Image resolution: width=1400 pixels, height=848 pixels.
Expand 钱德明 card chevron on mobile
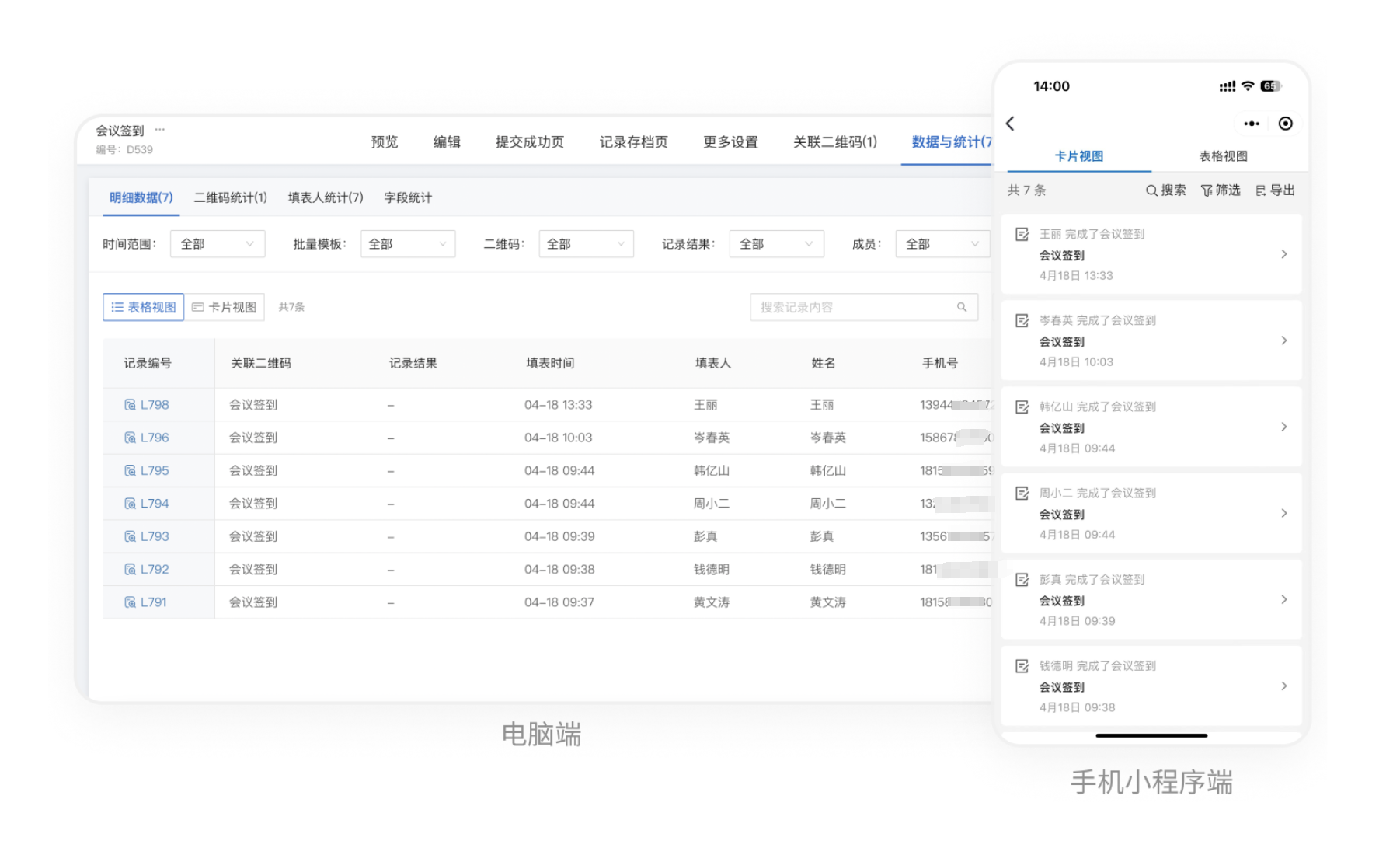pyautogui.click(x=1283, y=686)
